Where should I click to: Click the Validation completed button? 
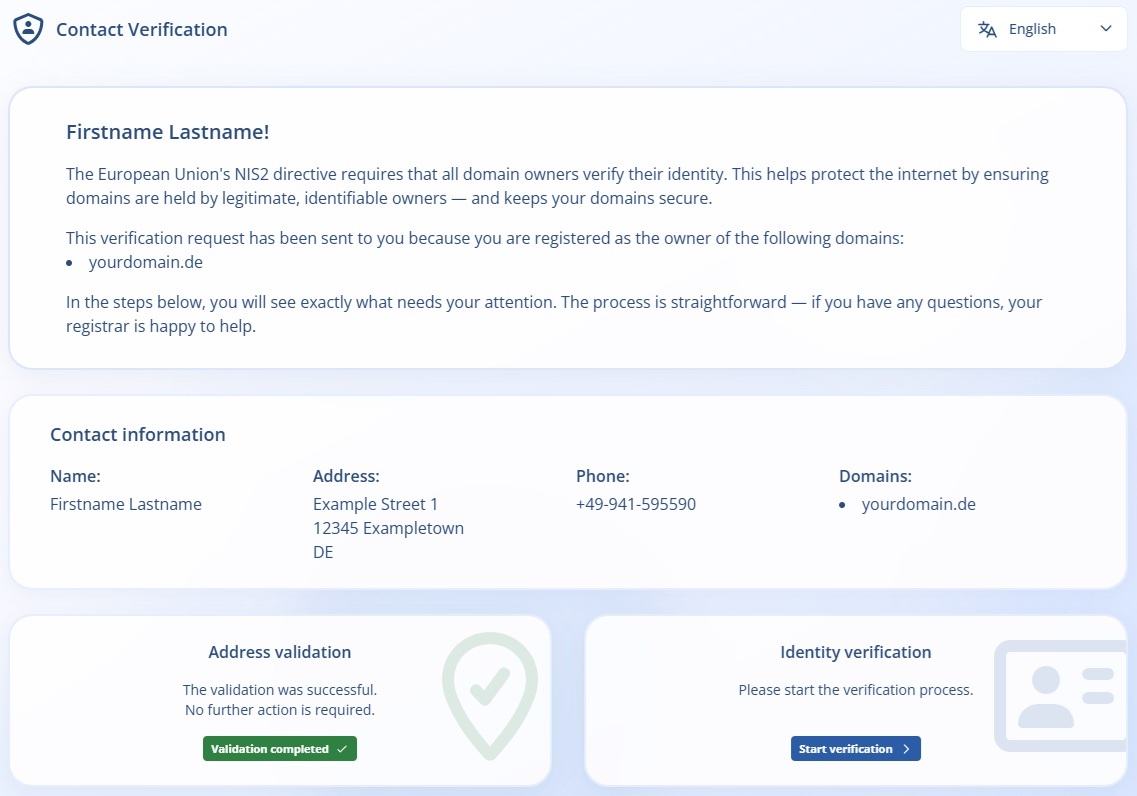pyautogui.click(x=280, y=749)
